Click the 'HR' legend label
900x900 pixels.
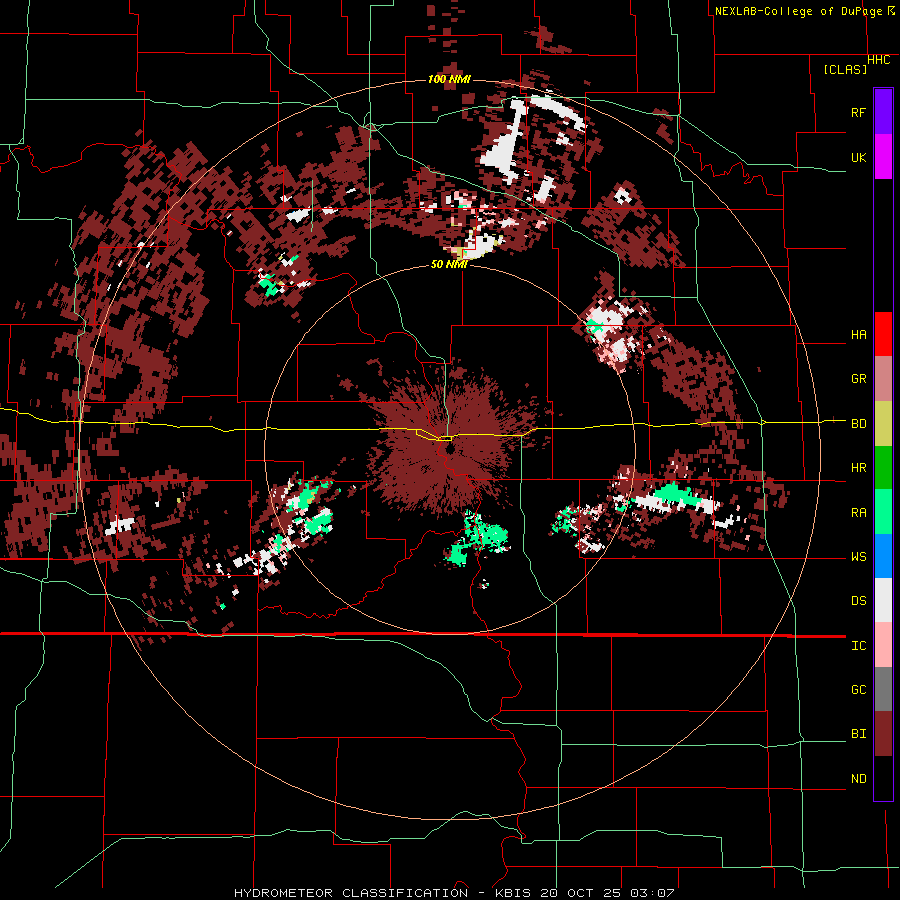click(x=858, y=468)
